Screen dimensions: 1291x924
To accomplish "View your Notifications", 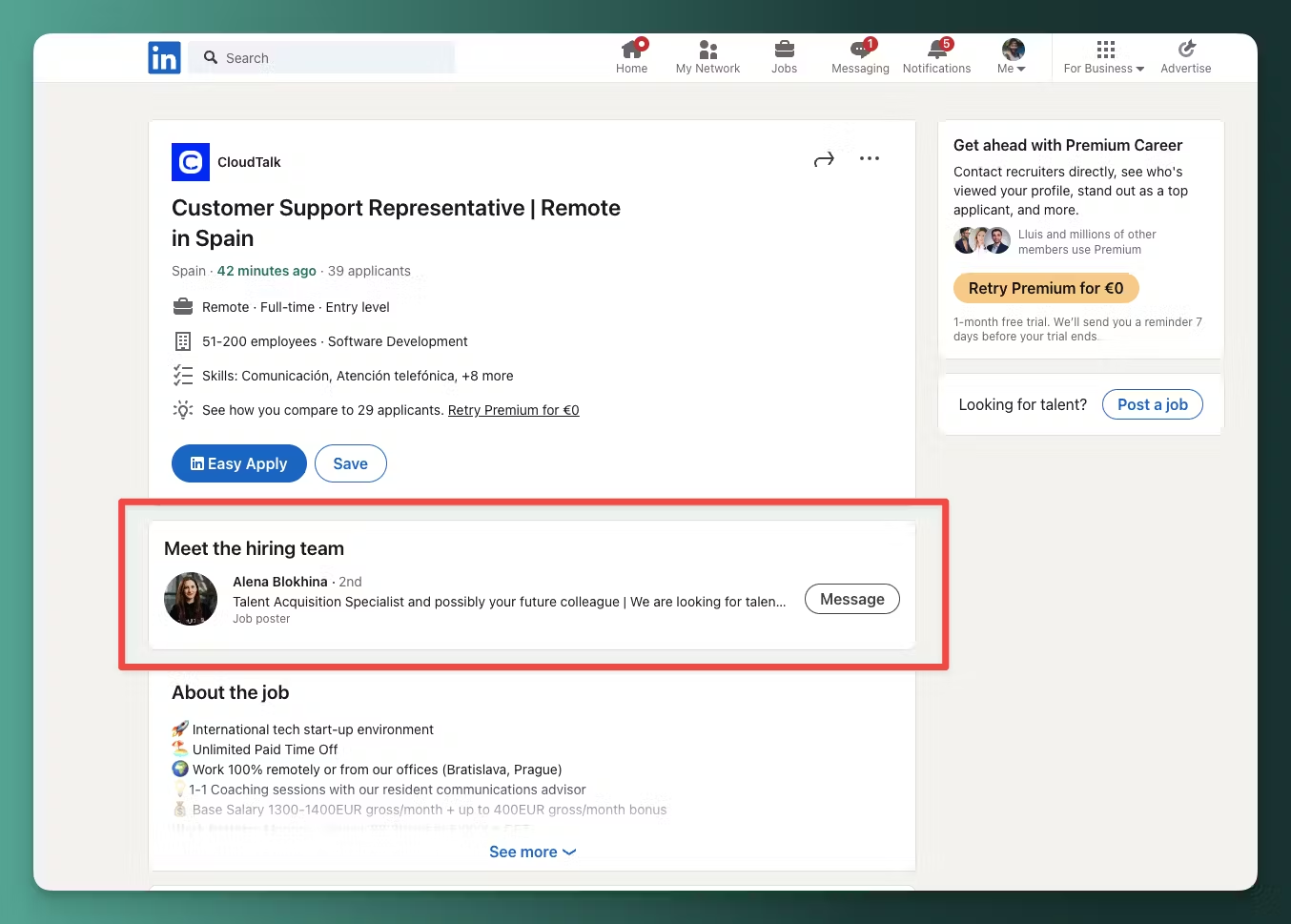I will point(936,55).
